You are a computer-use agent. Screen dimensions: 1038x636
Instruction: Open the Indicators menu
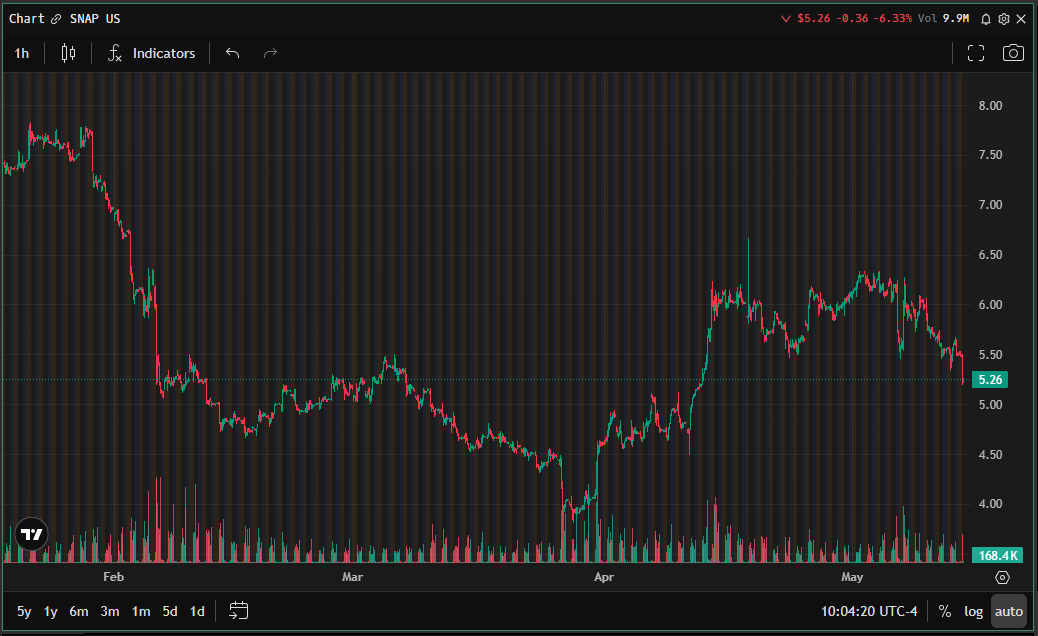[152, 53]
